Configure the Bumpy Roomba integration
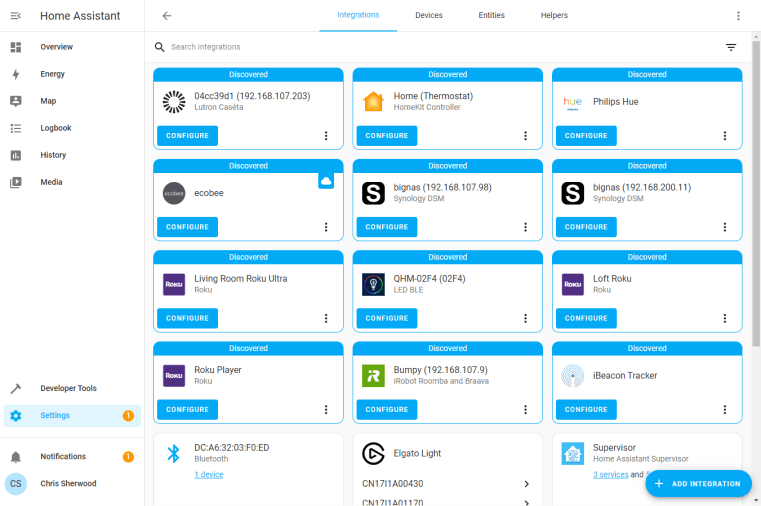761x506 pixels. (x=387, y=409)
